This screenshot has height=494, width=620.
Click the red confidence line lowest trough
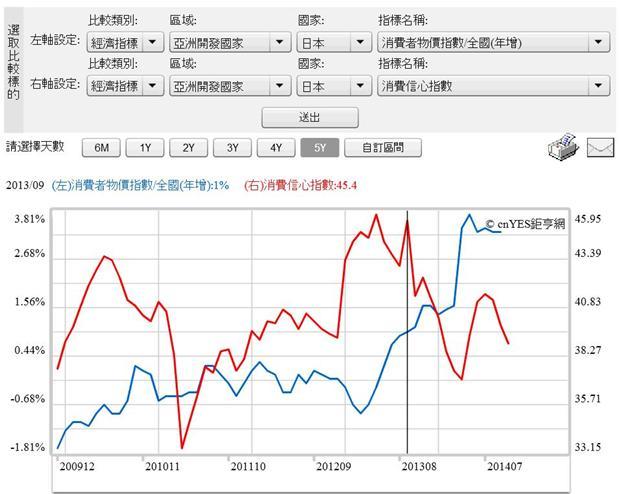(x=182, y=448)
